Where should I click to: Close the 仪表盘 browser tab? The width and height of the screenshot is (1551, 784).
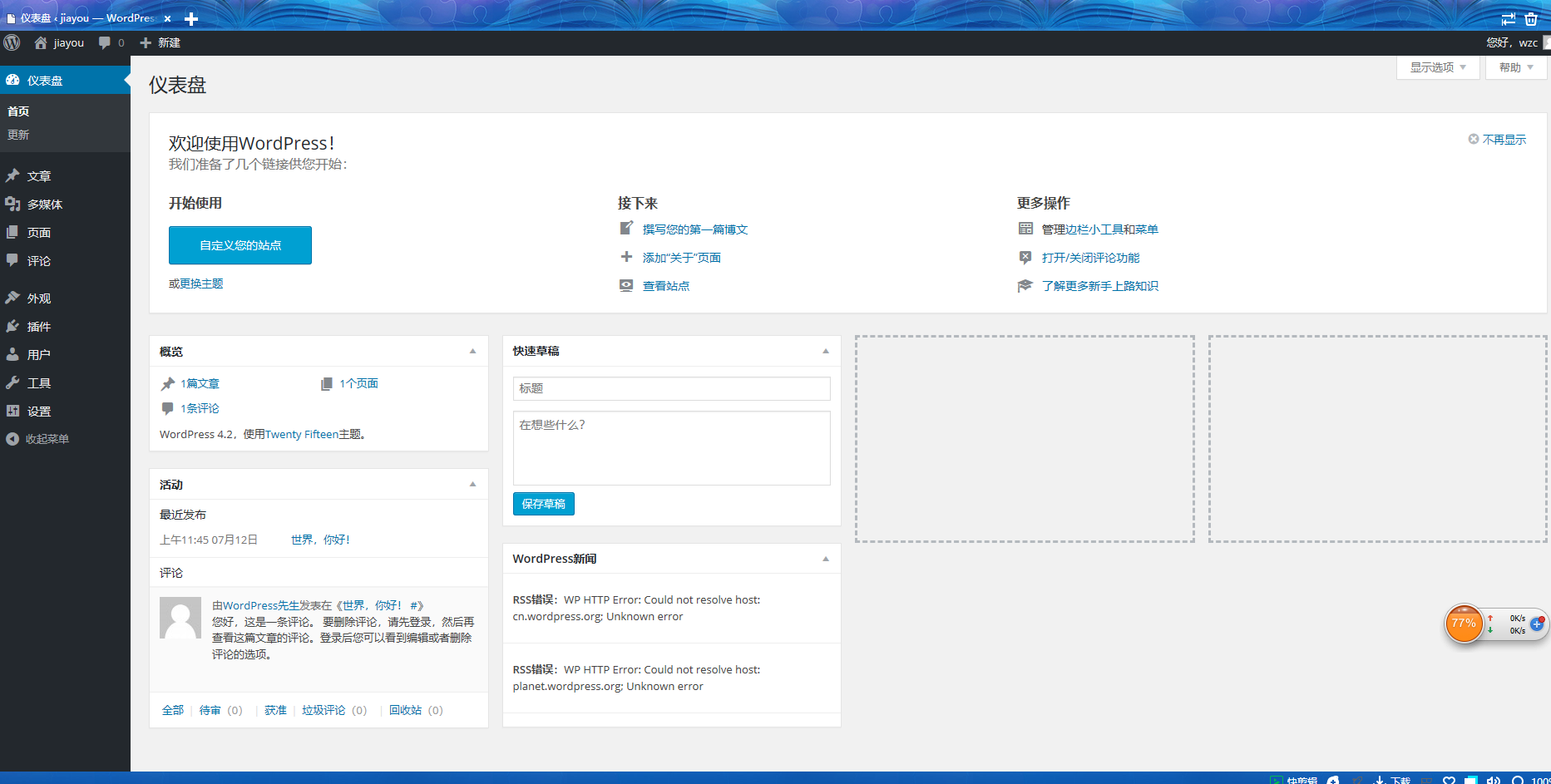tap(167, 18)
